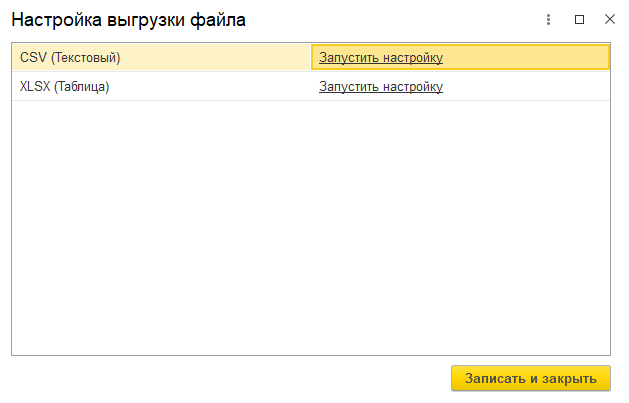Save and close using the yellow button
This screenshot has height=403, width=629.
(530, 378)
